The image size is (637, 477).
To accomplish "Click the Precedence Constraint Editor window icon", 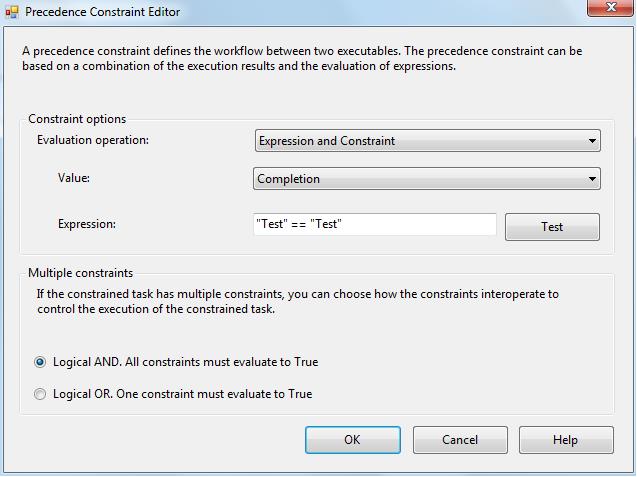I will pyautogui.click(x=12, y=12).
